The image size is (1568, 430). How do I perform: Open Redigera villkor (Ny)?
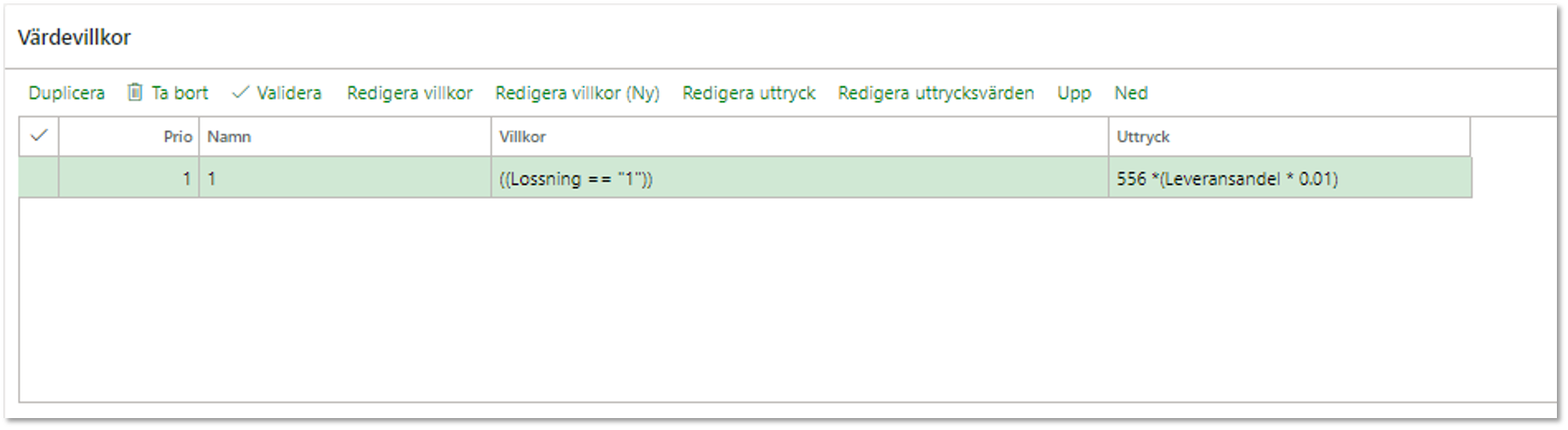578,93
